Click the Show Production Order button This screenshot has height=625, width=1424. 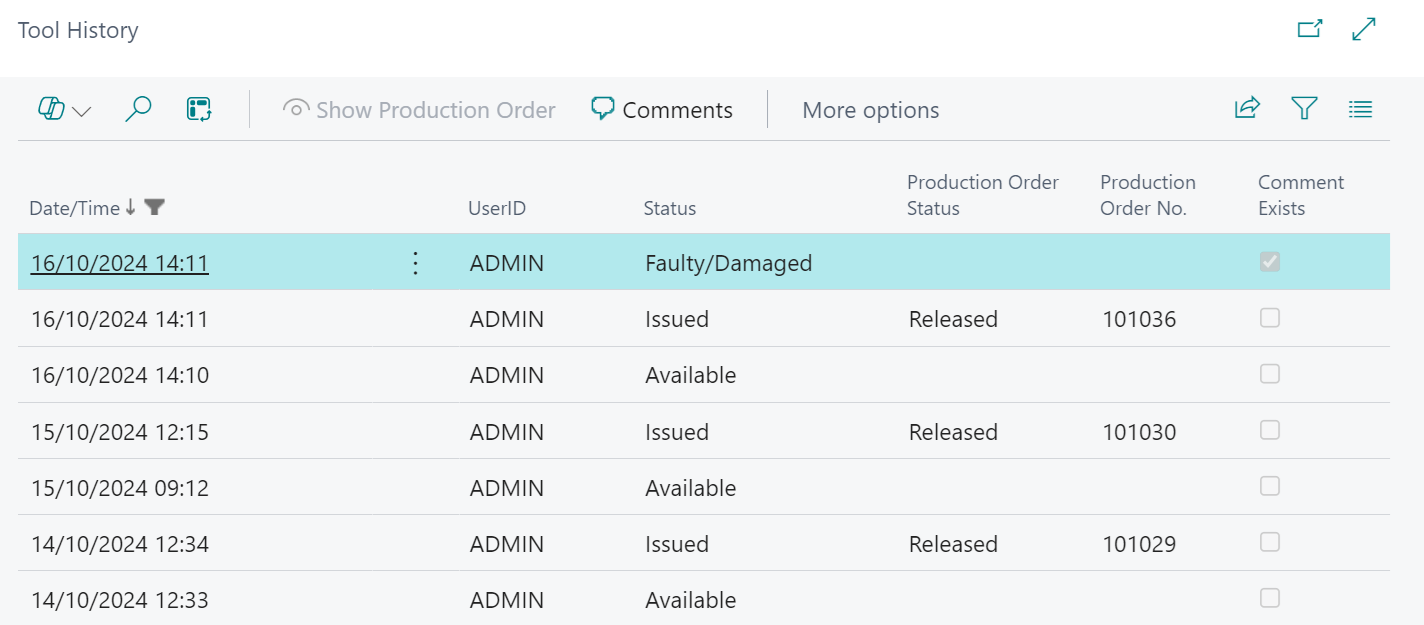(x=420, y=110)
